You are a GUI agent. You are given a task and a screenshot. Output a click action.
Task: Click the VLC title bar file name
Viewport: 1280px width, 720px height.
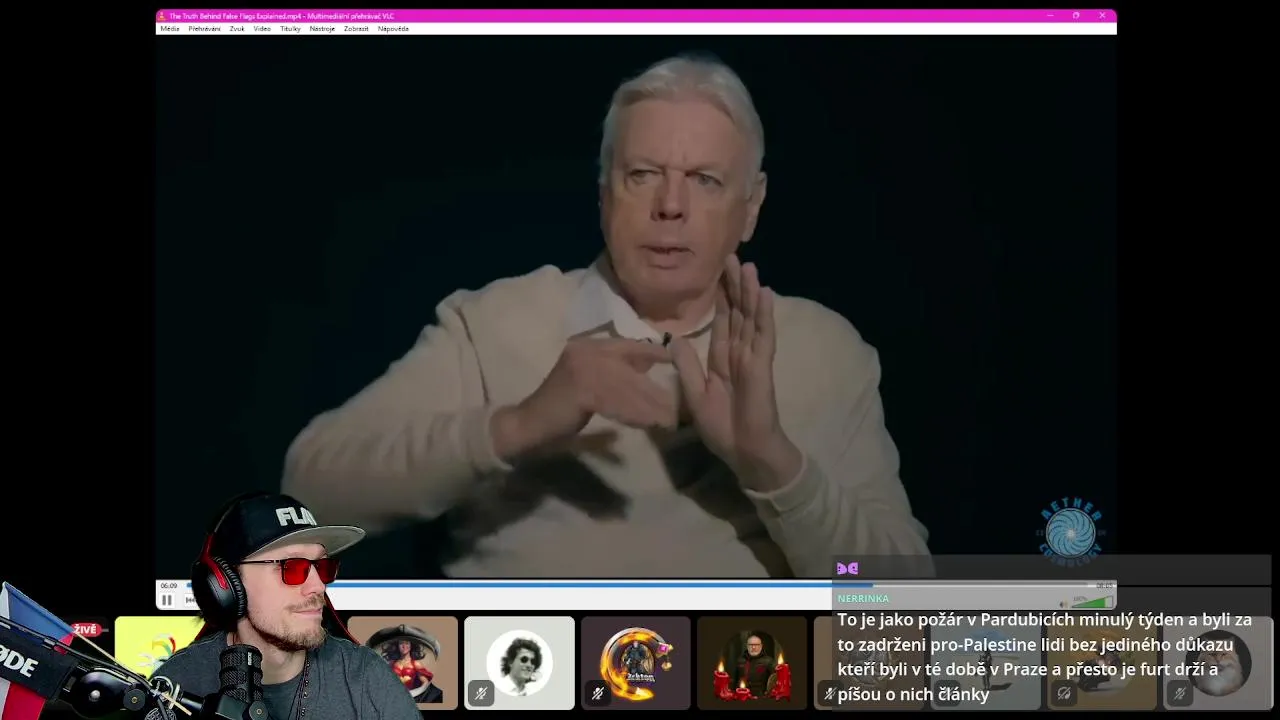pyautogui.click(x=282, y=16)
